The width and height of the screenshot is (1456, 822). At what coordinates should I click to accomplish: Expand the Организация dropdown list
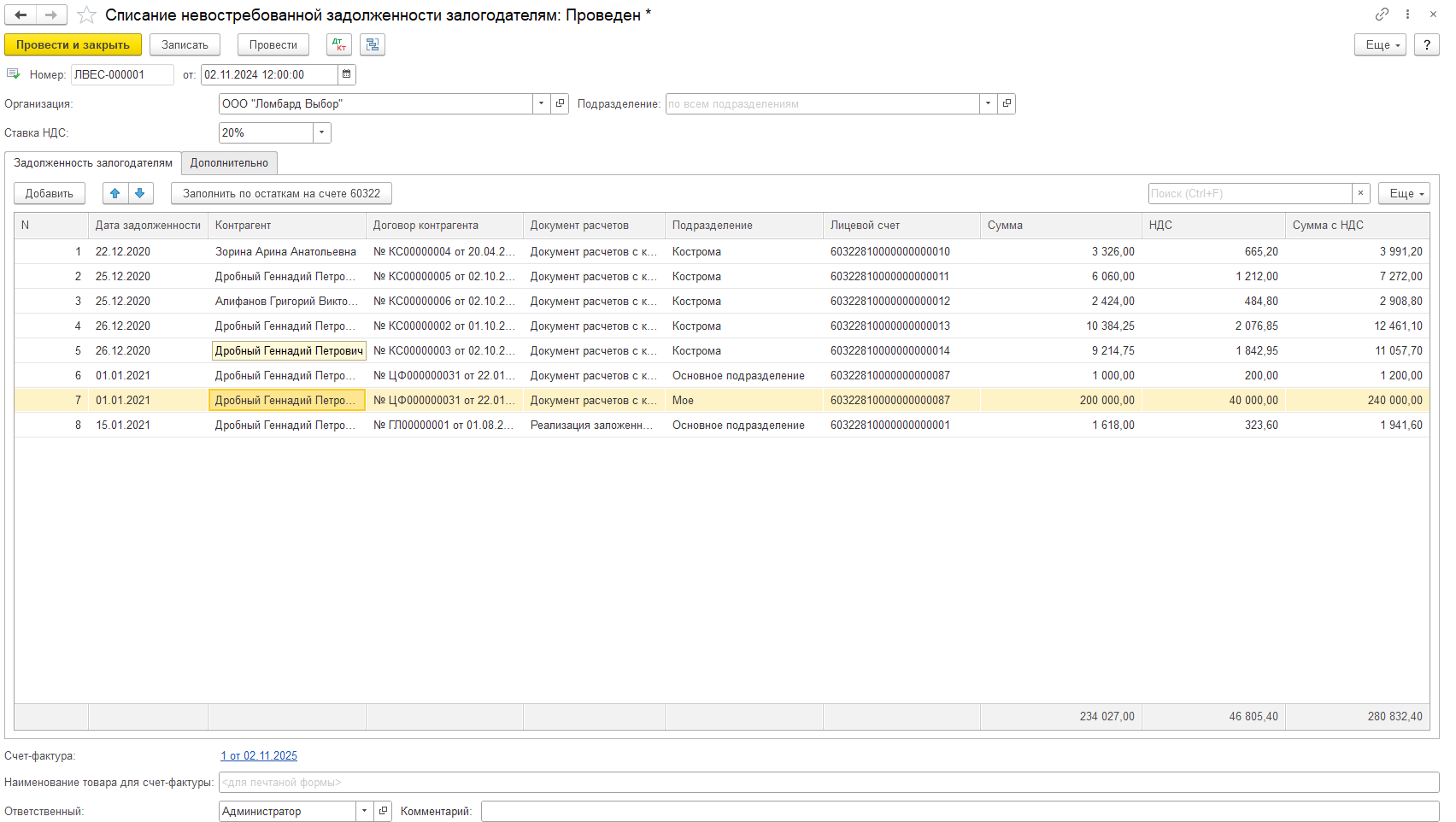click(x=542, y=103)
